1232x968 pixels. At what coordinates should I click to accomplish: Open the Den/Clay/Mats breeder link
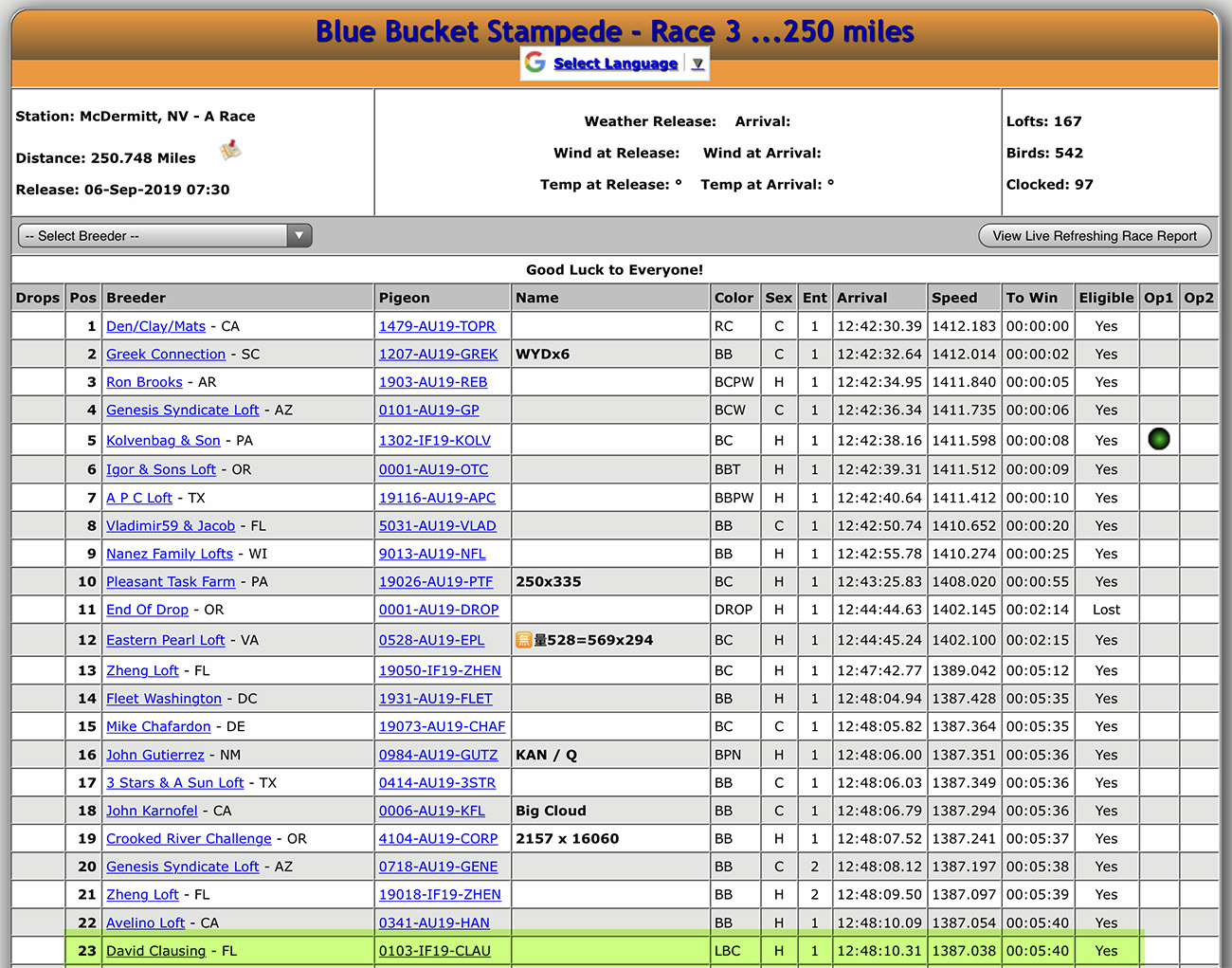(x=155, y=326)
